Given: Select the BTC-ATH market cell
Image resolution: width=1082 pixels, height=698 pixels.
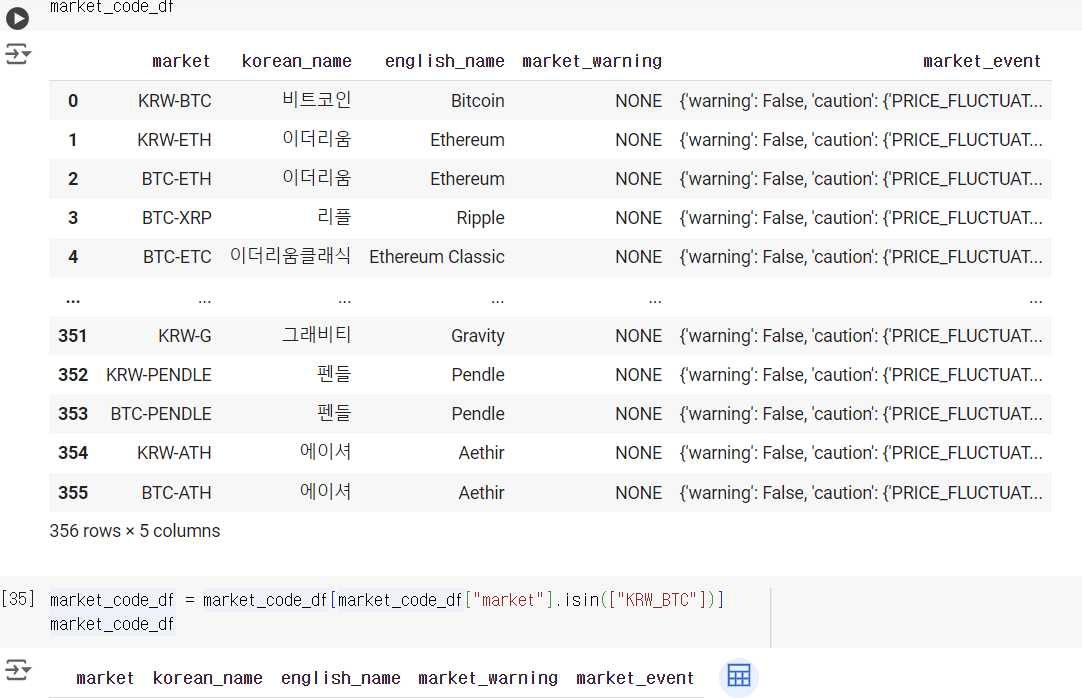Looking at the screenshot, I should tap(177, 493).
